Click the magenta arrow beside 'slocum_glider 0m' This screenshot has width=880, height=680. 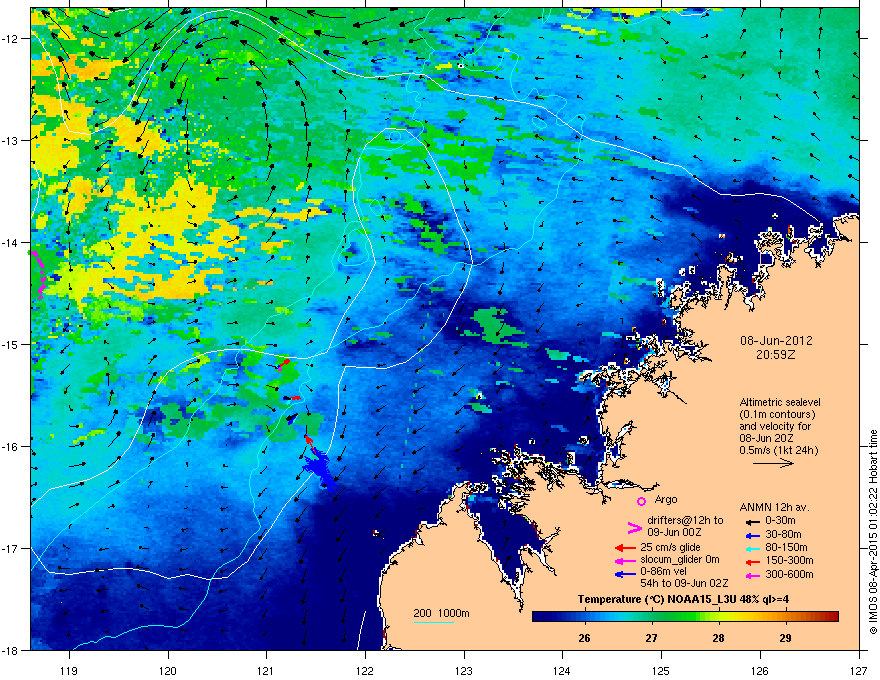625,560
